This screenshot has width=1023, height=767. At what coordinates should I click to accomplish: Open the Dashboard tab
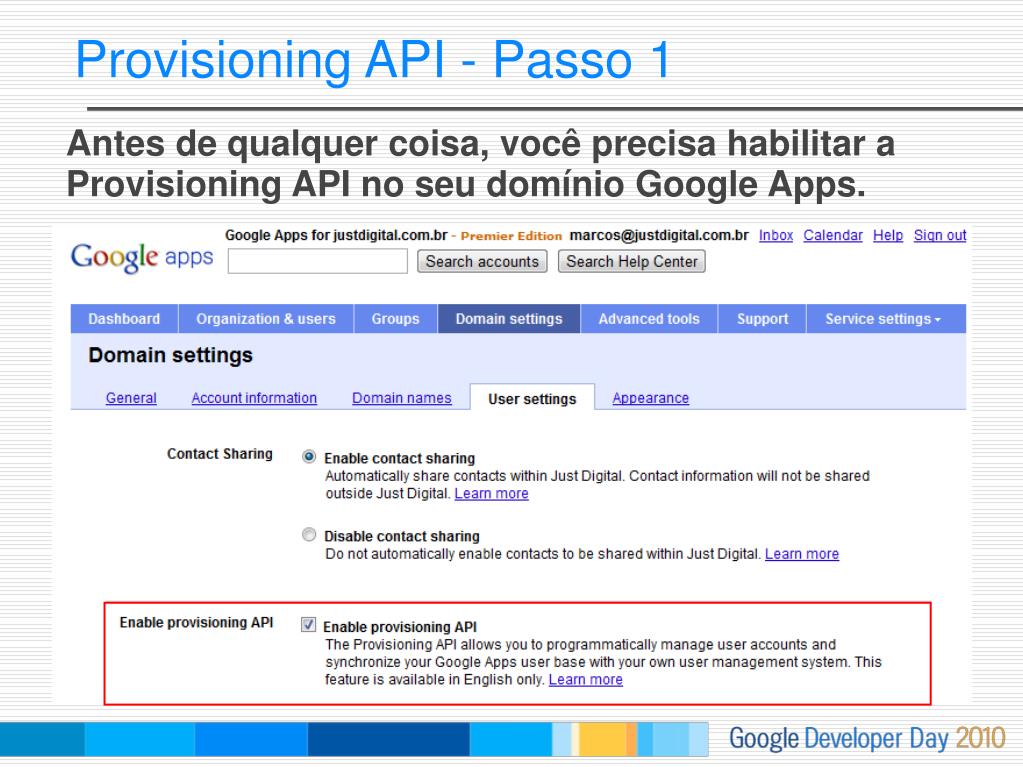pos(124,319)
